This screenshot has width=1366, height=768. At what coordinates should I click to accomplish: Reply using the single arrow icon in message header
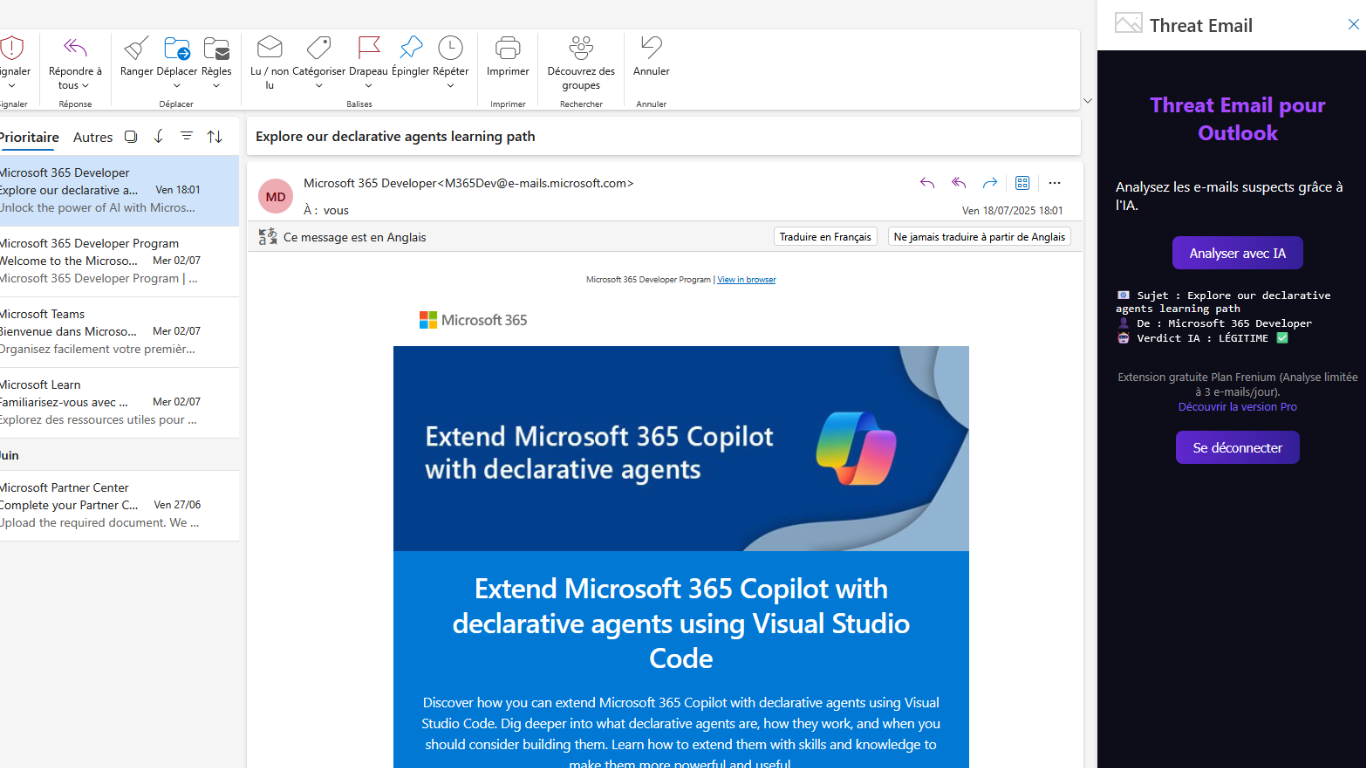coord(927,183)
